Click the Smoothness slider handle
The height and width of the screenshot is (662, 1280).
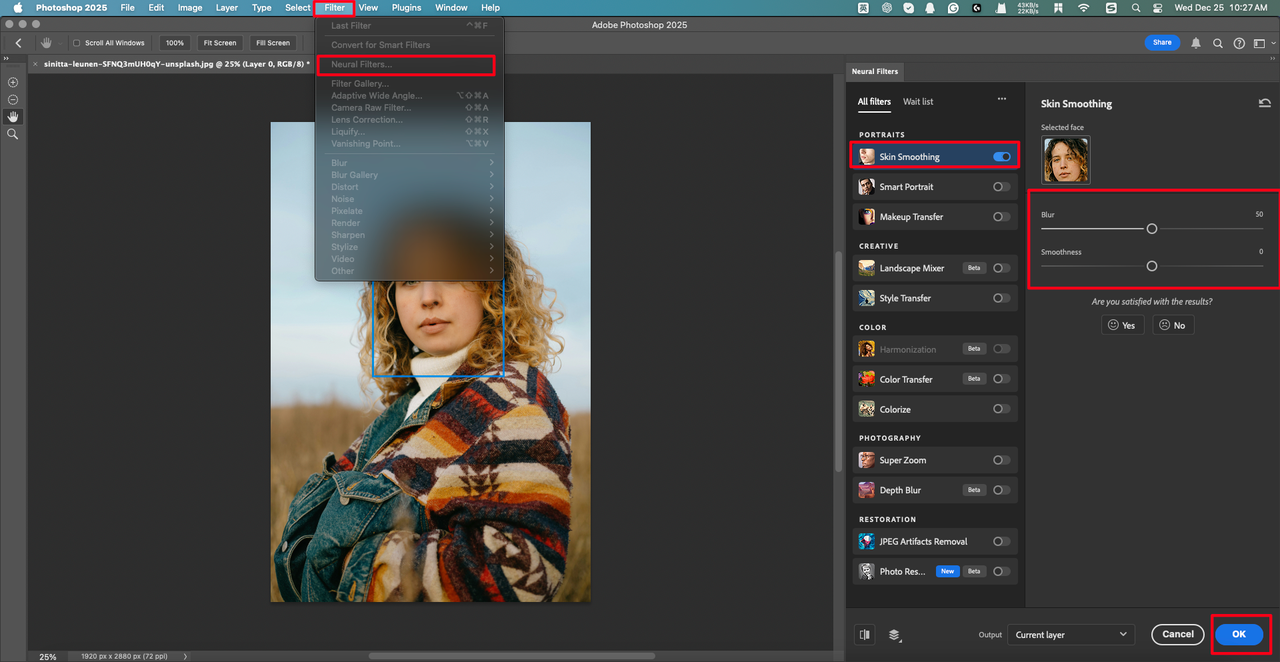tap(1152, 266)
